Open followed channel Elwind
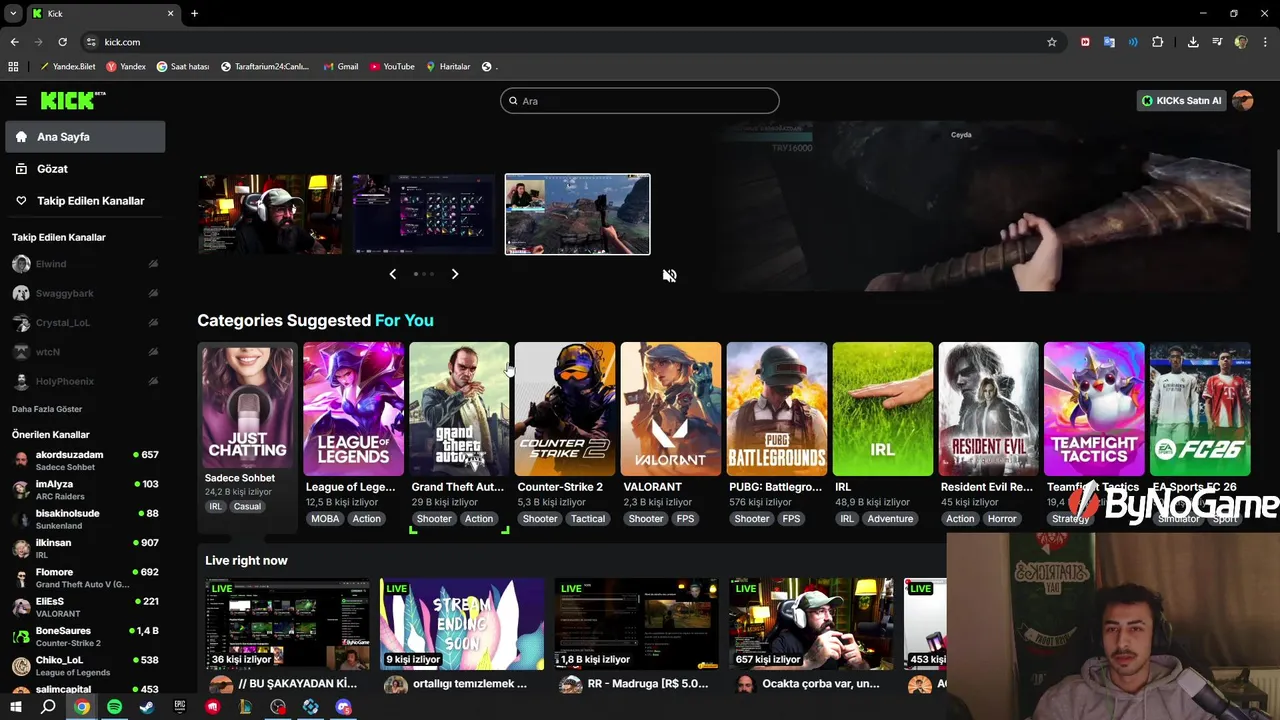The width and height of the screenshot is (1280, 720). 85,264
